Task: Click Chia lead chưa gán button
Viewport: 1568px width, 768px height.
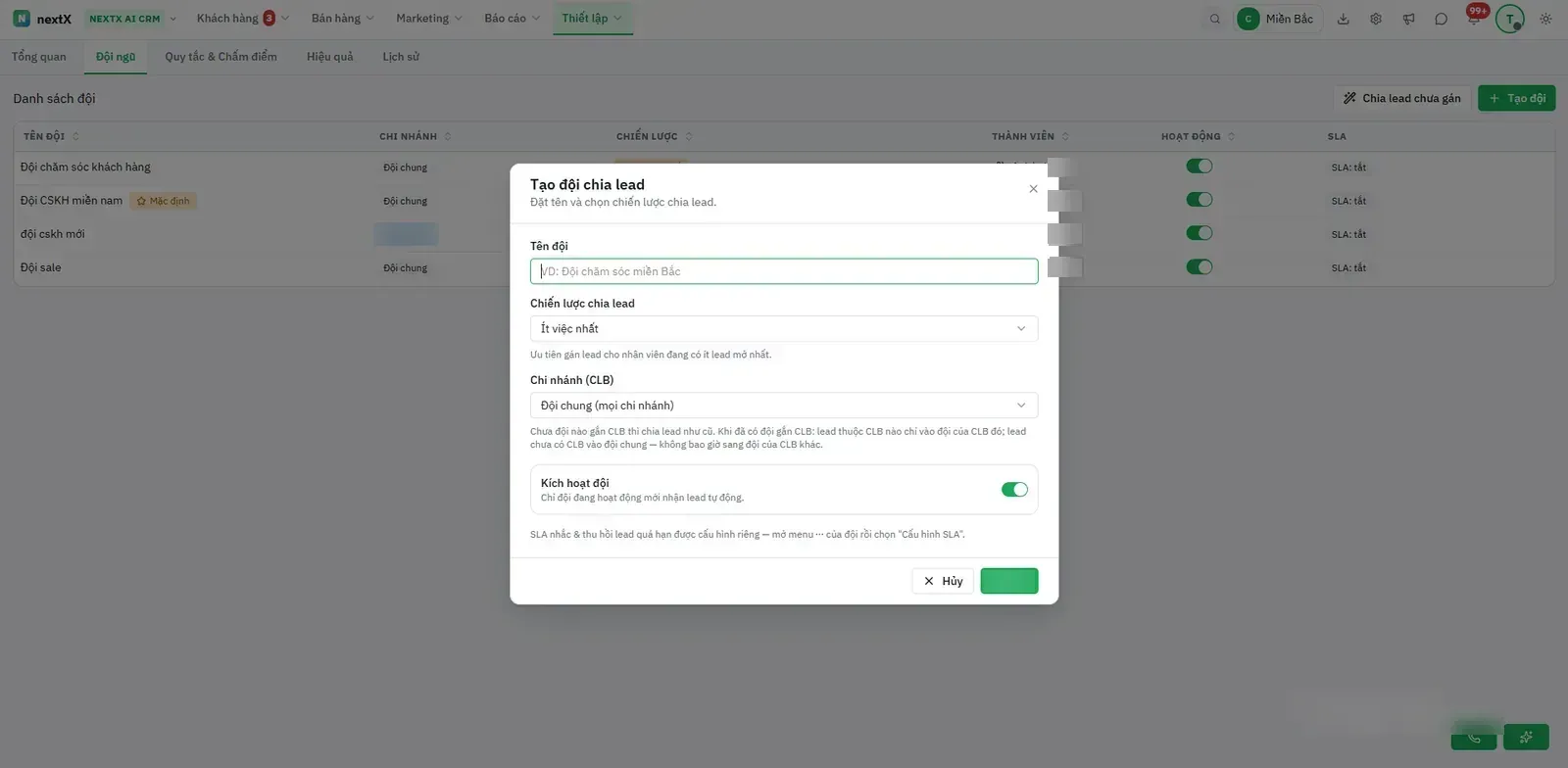Action: [x=1401, y=98]
